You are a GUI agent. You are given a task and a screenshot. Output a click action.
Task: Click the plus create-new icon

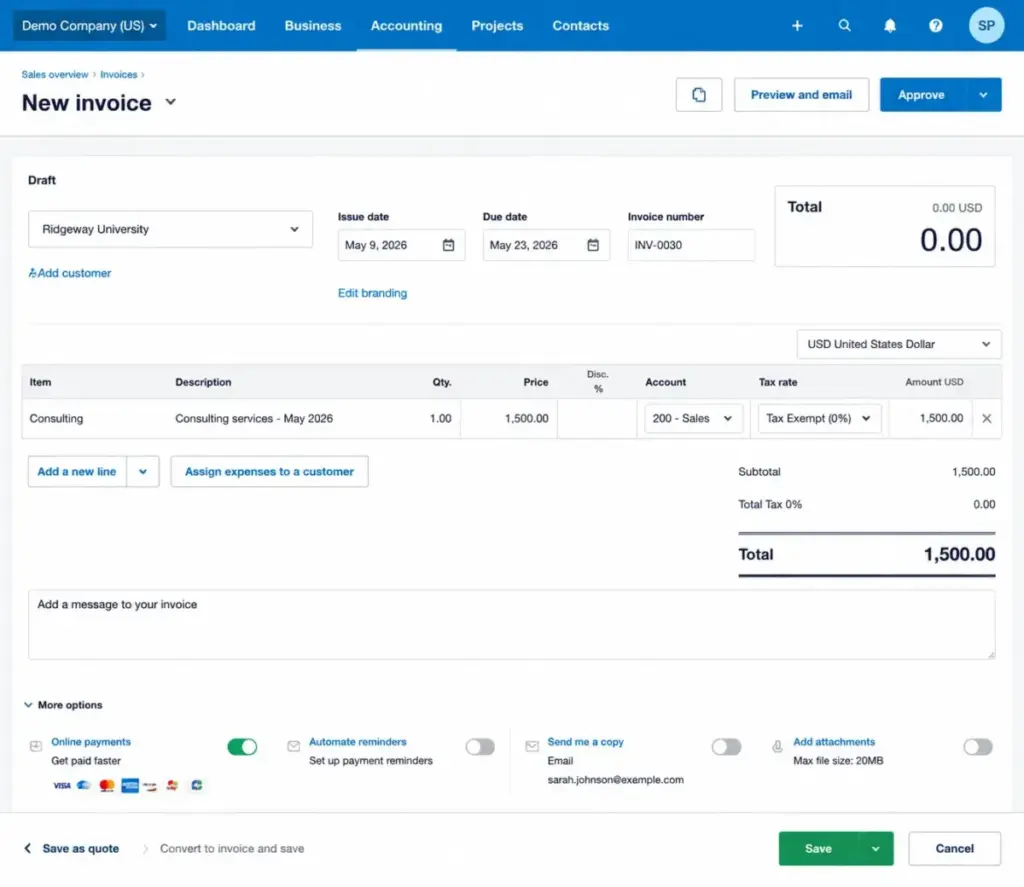(x=797, y=25)
